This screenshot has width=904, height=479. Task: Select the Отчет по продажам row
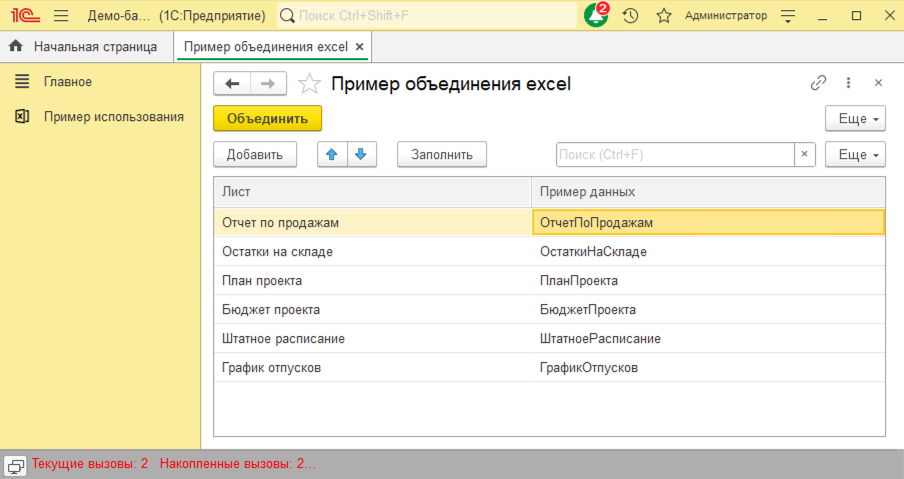point(549,222)
